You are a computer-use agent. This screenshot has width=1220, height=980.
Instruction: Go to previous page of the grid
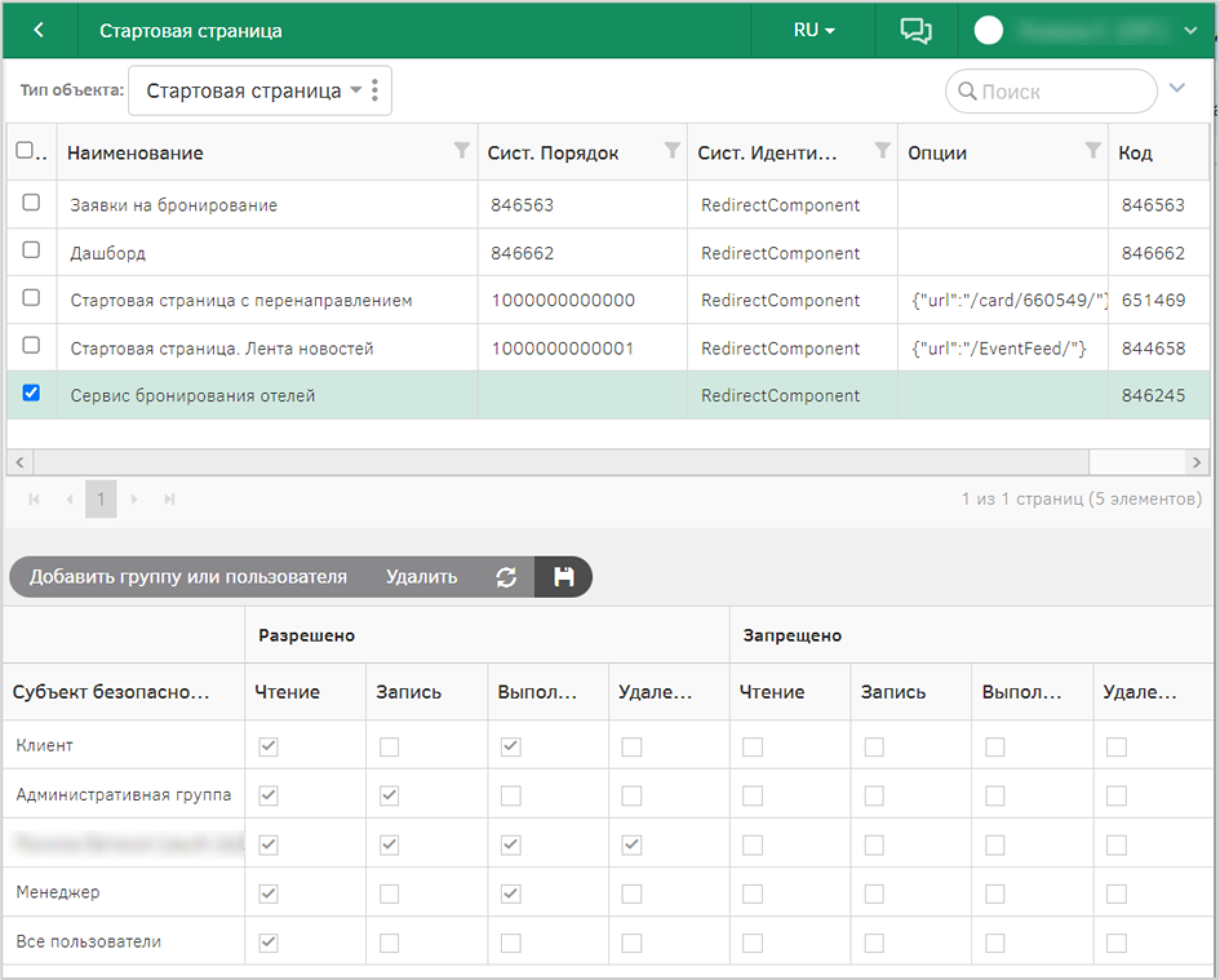69,499
